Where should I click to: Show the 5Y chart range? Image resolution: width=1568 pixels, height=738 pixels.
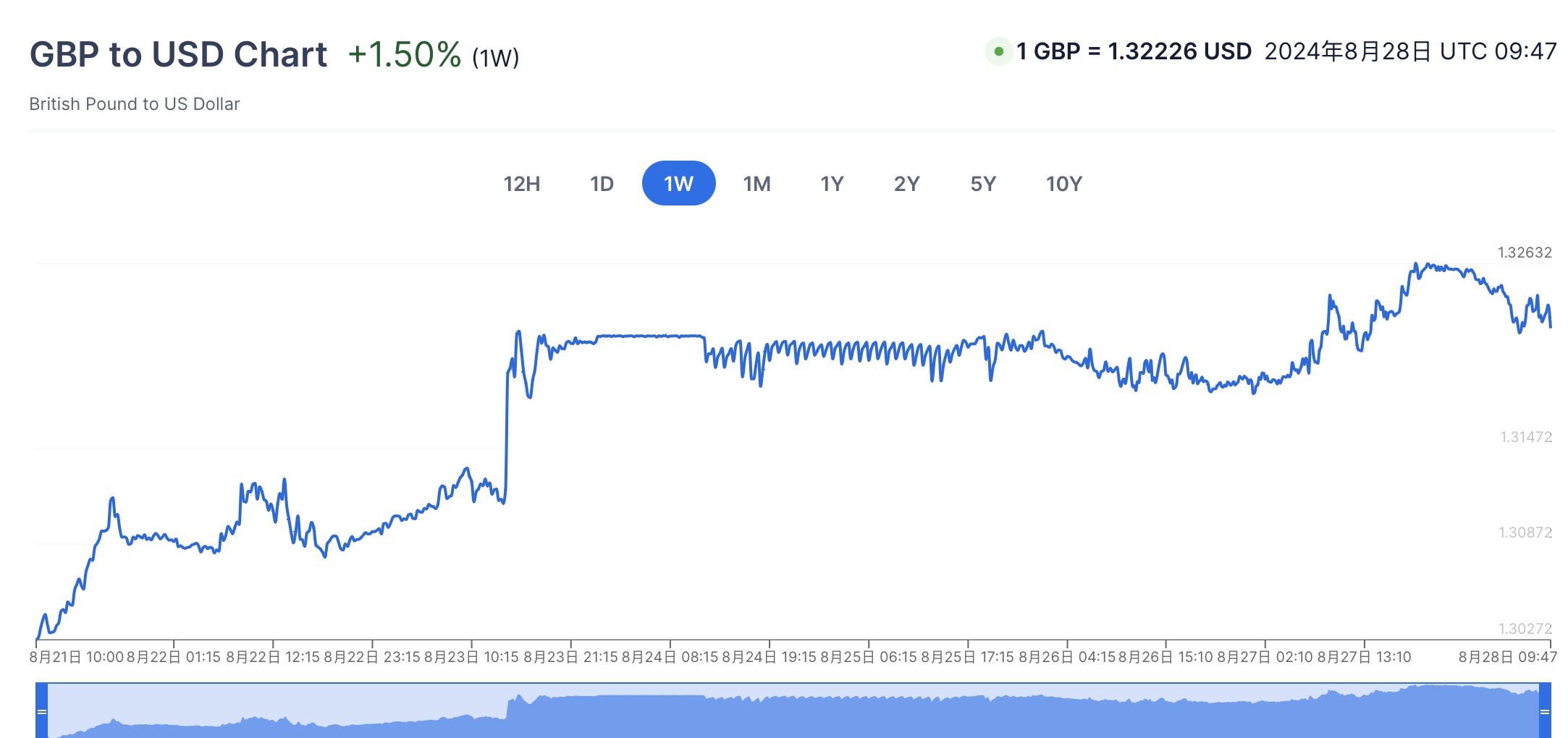pos(983,184)
